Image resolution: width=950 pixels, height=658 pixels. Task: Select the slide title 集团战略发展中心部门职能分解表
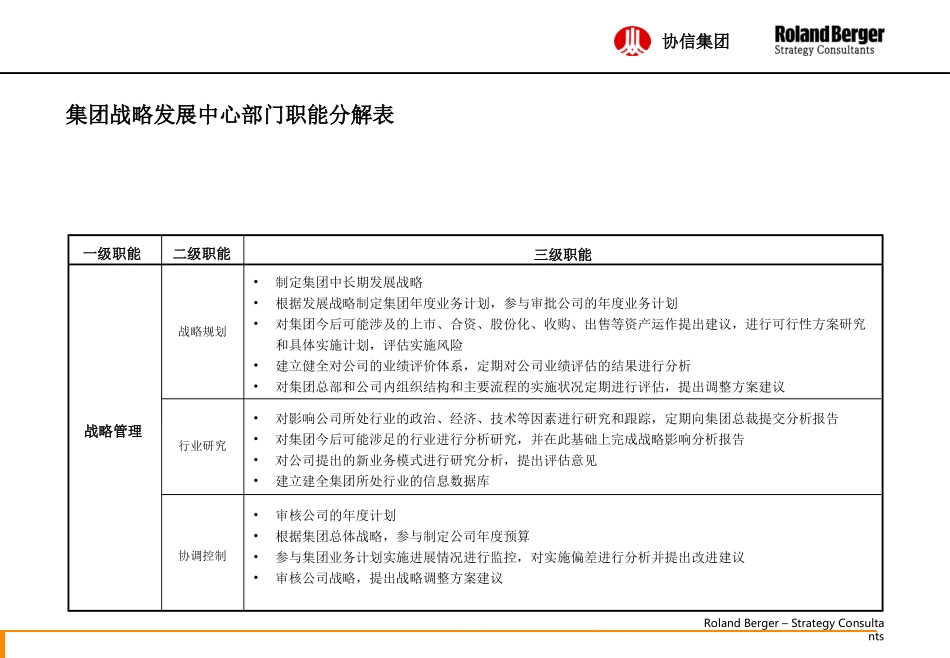230,116
